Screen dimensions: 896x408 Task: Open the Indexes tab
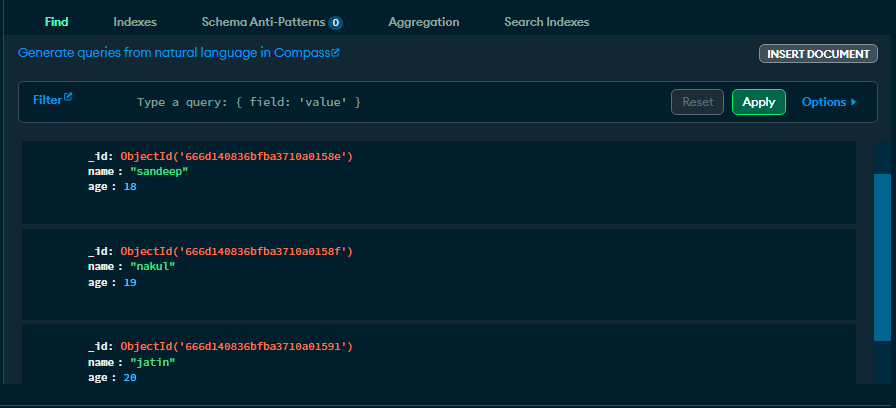(x=135, y=21)
